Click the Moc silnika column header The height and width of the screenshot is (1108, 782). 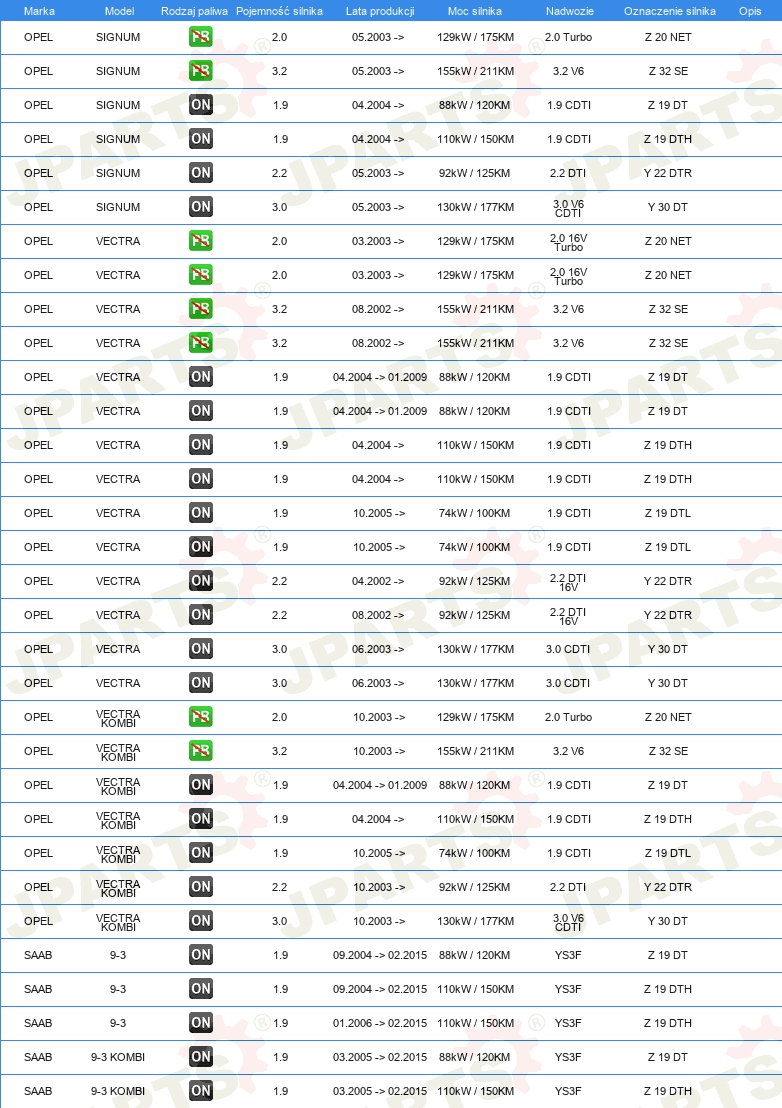click(x=475, y=11)
